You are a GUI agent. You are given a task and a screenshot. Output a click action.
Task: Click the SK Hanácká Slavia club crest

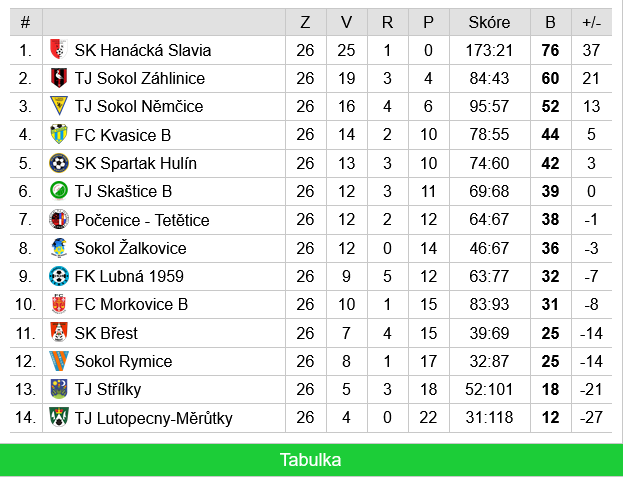[x=59, y=49]
